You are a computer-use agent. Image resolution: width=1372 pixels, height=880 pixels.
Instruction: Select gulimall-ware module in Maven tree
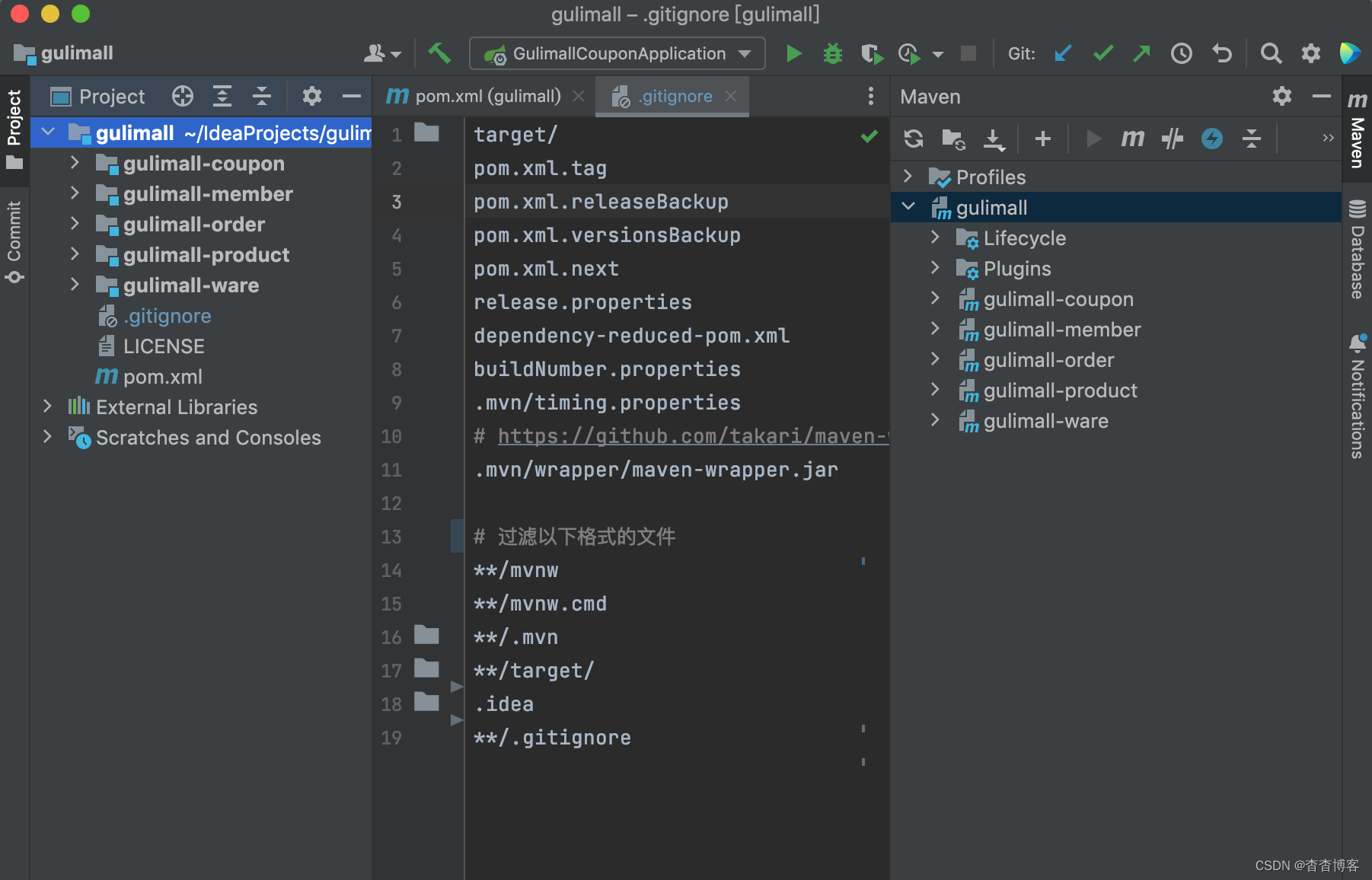click(1045, 421)
